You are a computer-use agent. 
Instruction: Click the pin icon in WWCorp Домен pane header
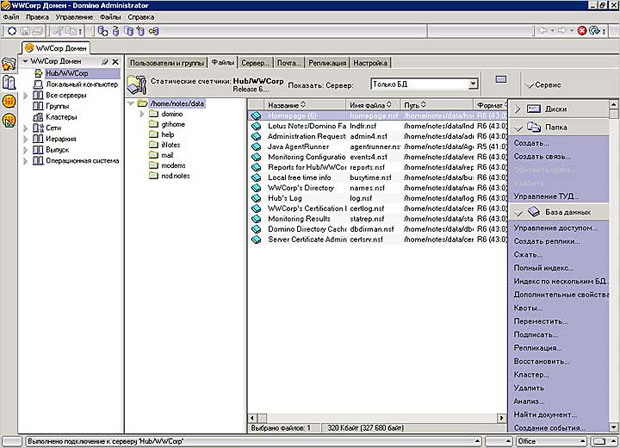coord(105,62)
